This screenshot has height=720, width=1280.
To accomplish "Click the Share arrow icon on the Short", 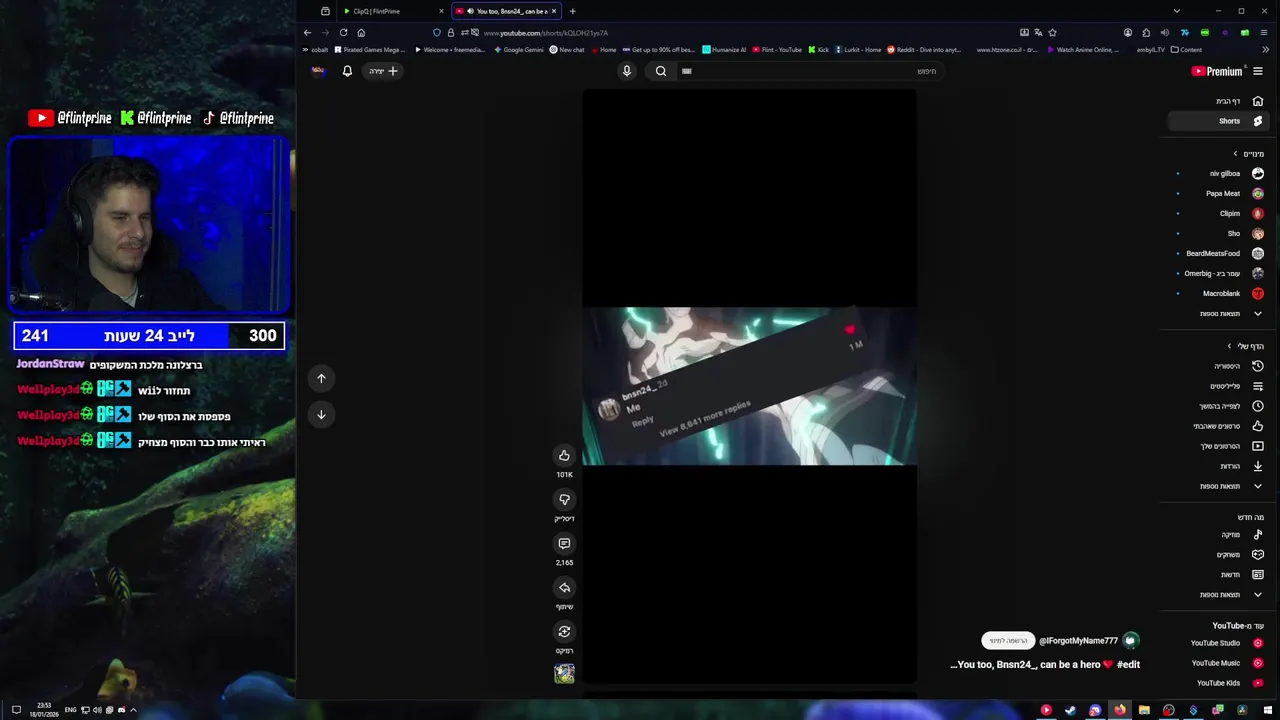I will pyautogui.click(x=564, y=588).
